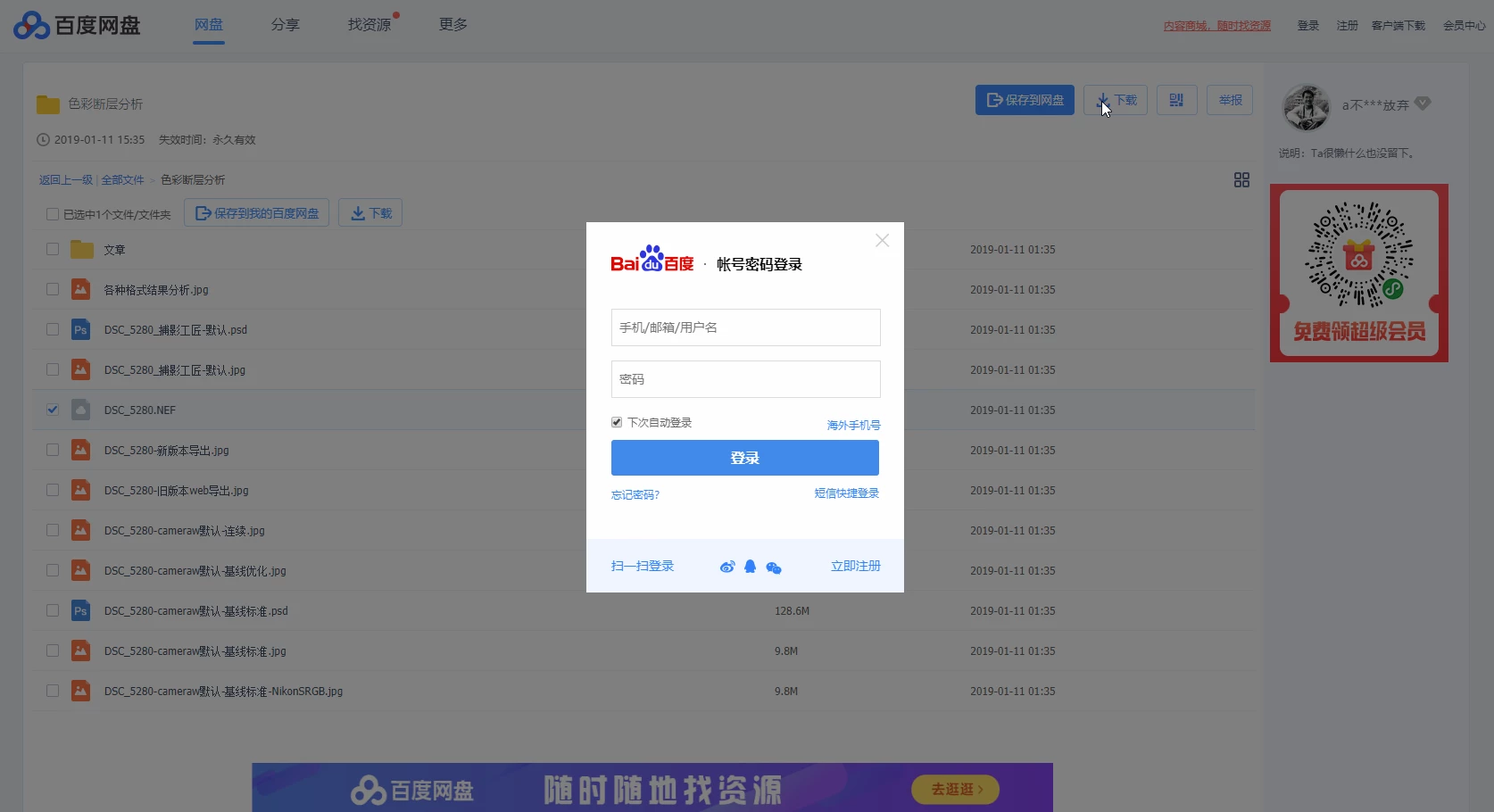Click 扫一扫登录 link
This screenshot has height=812, width=1494.
[643, 567]
